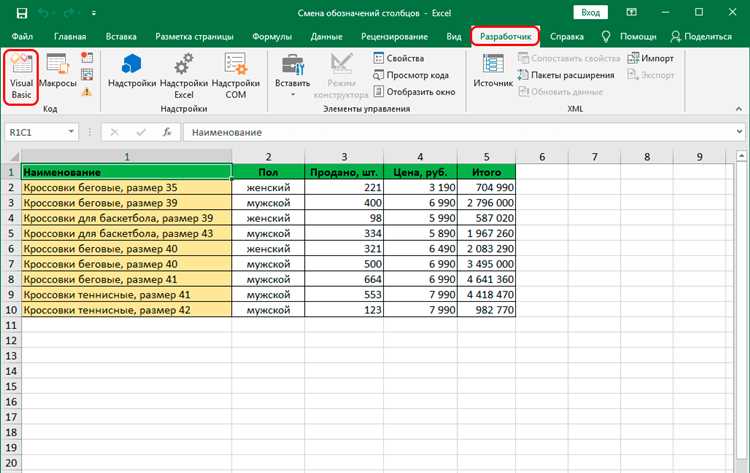
Task: Click Обновить данные
Action: point(561,92)
